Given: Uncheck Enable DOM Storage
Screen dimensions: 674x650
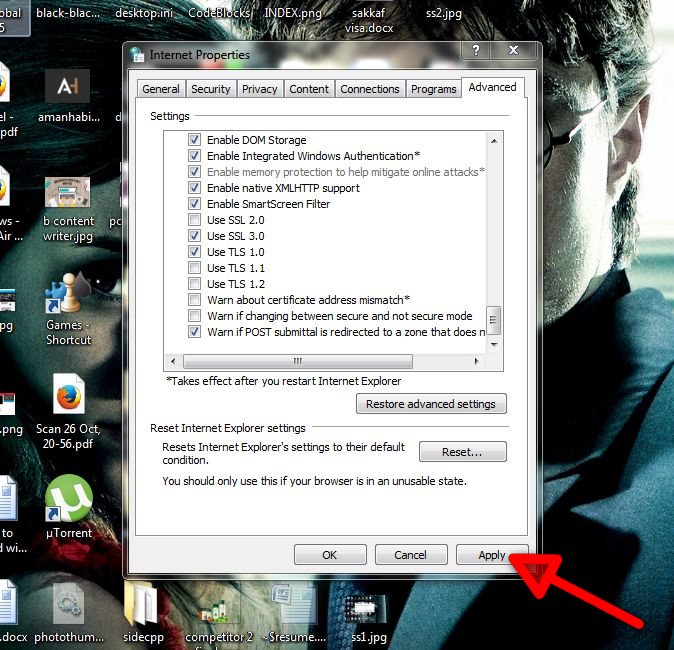Looking at the screenshot, I should [x=194, y=140].
